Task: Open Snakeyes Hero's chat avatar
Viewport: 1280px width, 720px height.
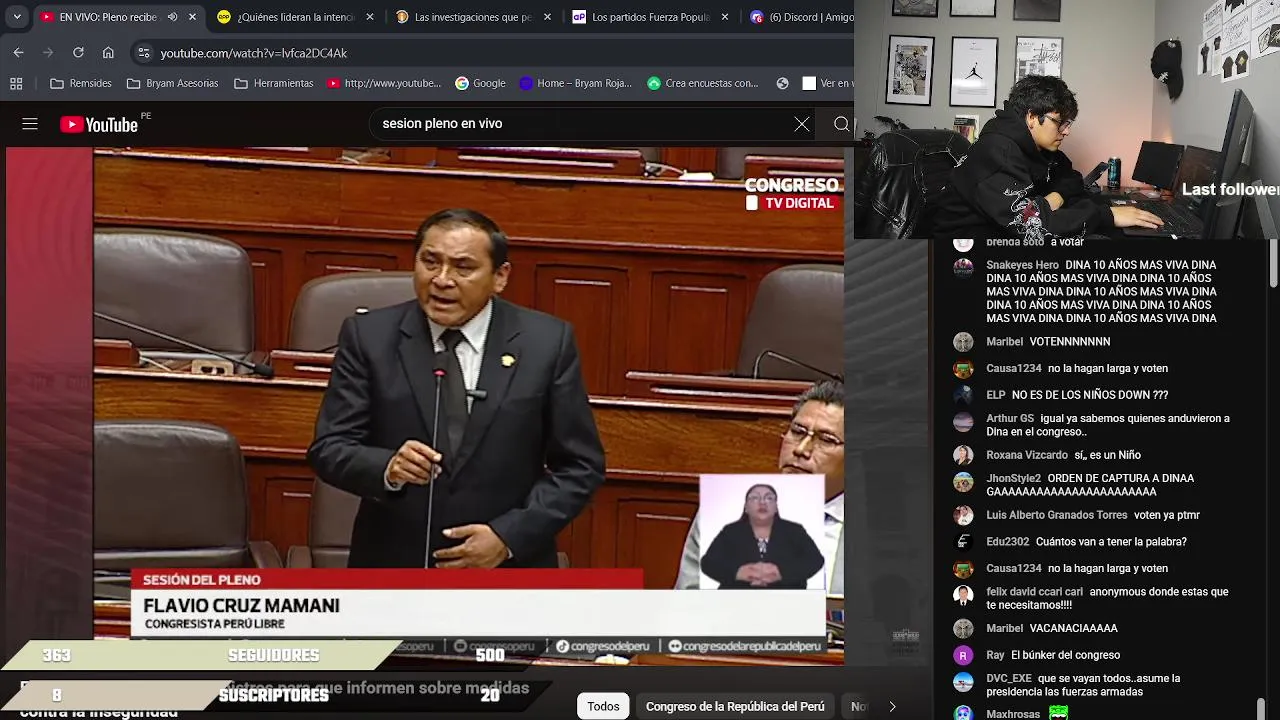Action: click(963, 268)
